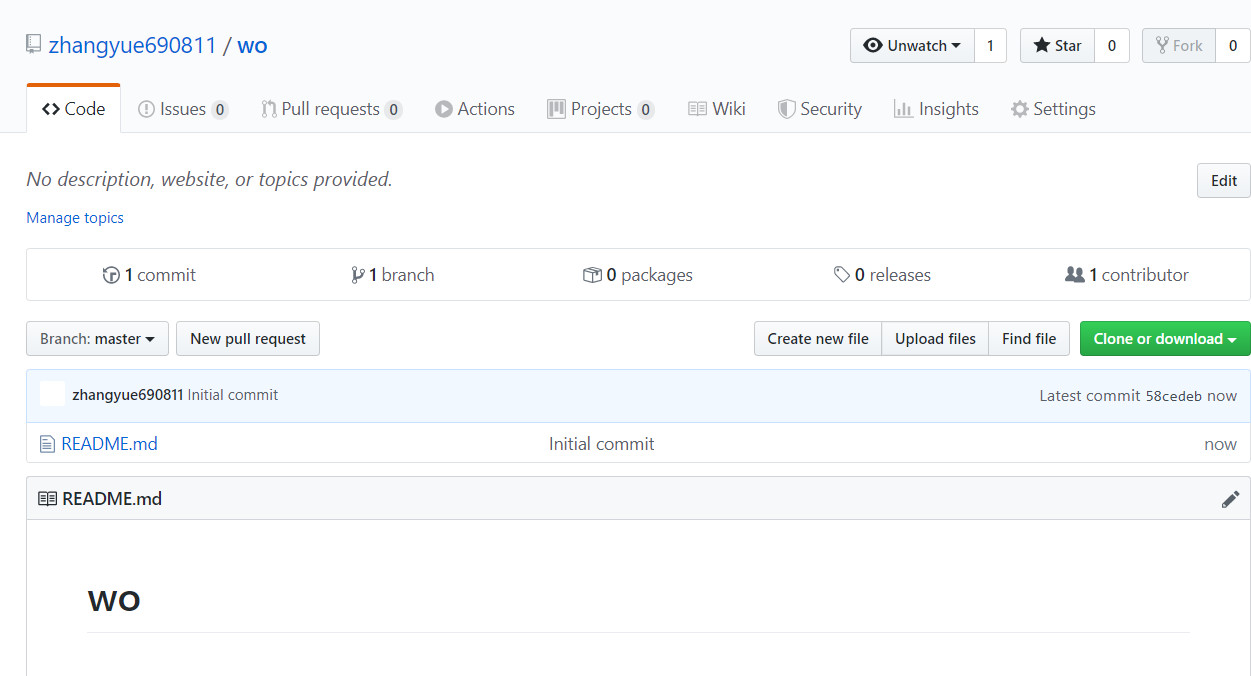
Task: Click the Find file button
Action: coord(1029,339)
